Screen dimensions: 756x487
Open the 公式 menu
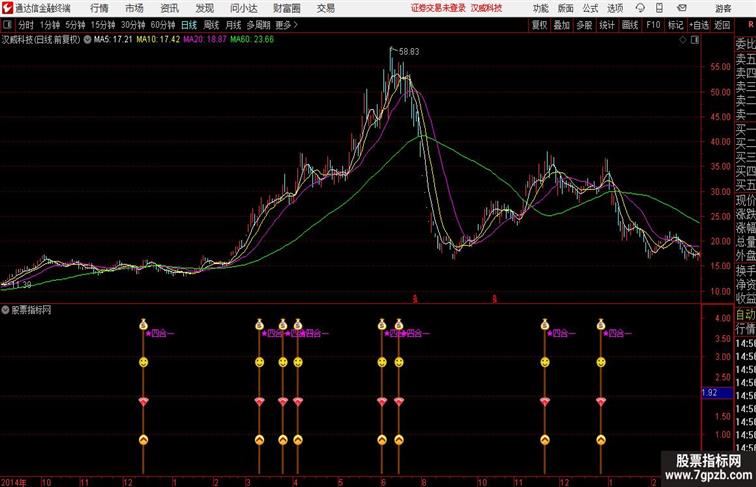tap(590, 8)
